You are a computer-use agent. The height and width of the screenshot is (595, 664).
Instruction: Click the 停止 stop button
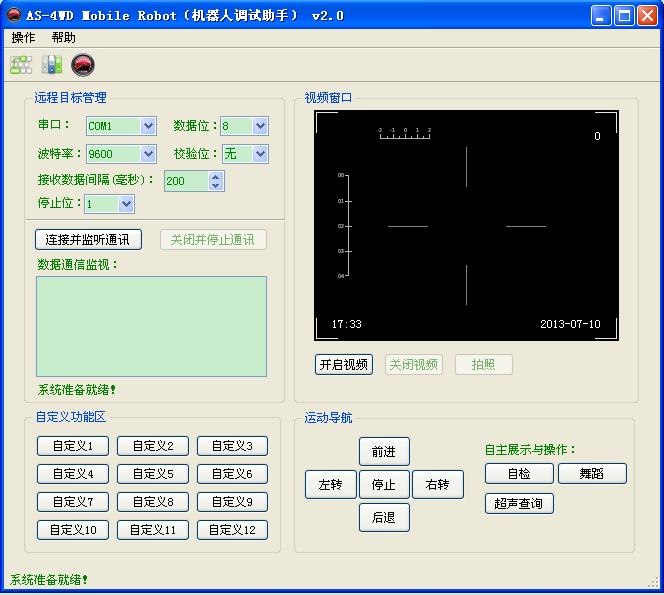[x=384, y=485]
